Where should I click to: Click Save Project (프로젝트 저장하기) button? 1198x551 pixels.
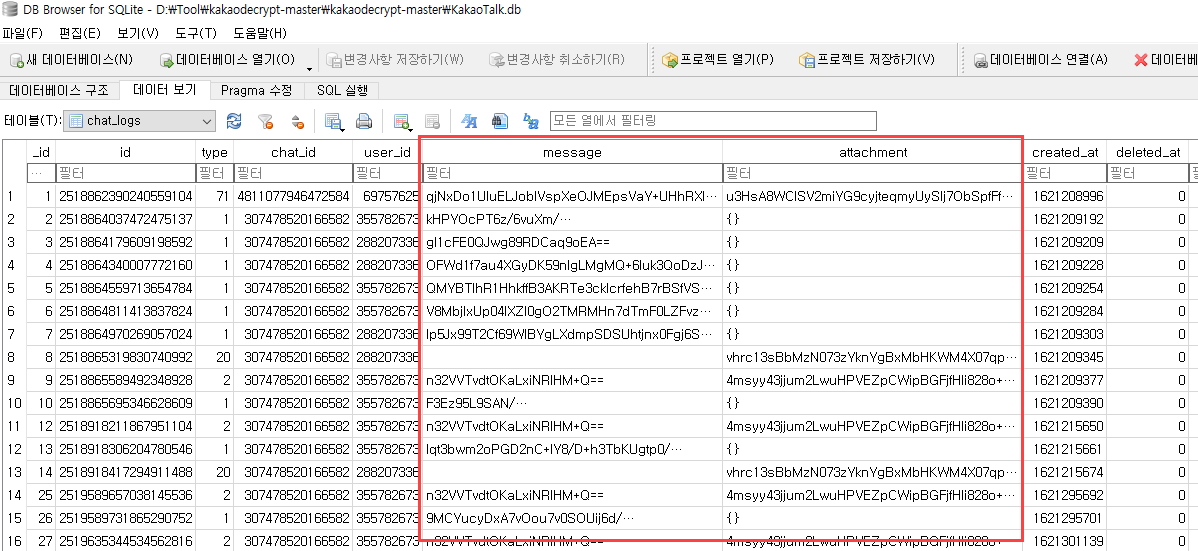pos(866,60)
